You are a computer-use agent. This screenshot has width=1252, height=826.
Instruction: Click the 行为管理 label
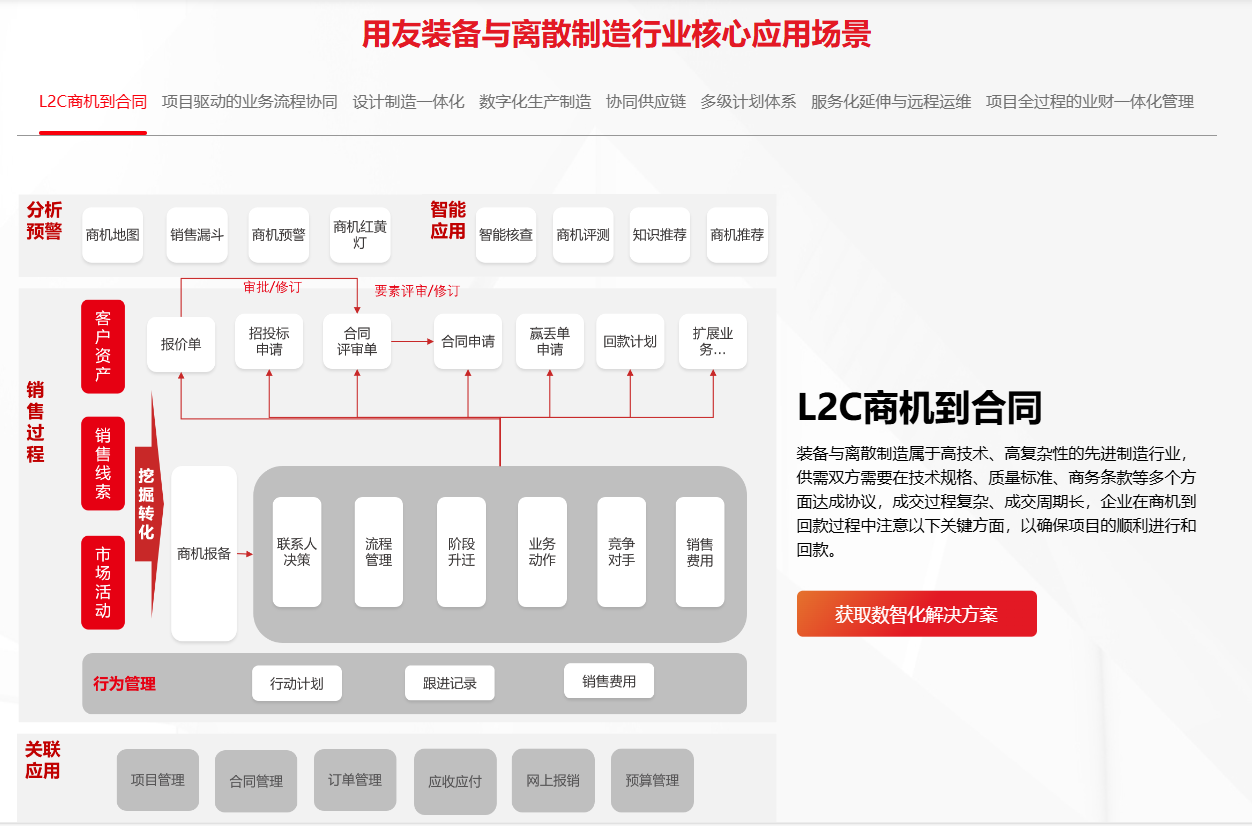[125, 684]
